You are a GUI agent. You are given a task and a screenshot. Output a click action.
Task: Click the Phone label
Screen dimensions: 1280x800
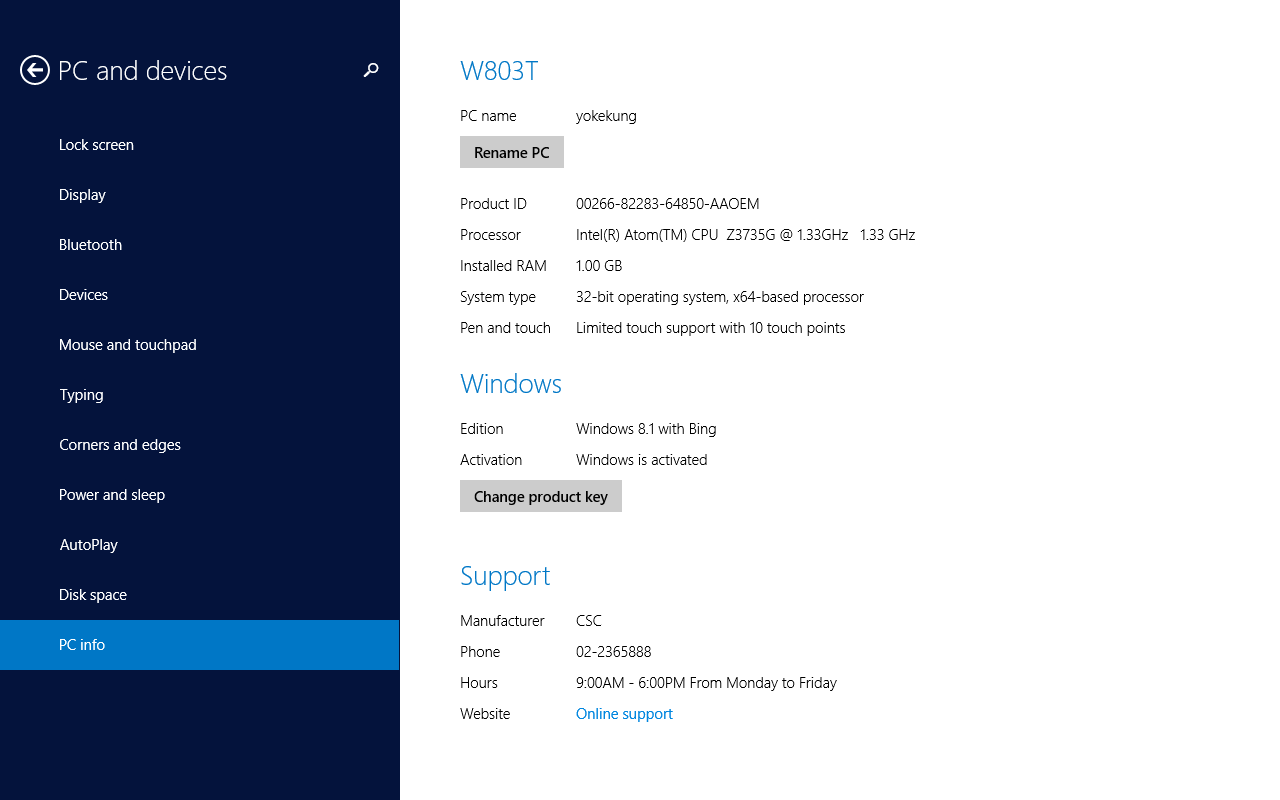pos(480,652)
